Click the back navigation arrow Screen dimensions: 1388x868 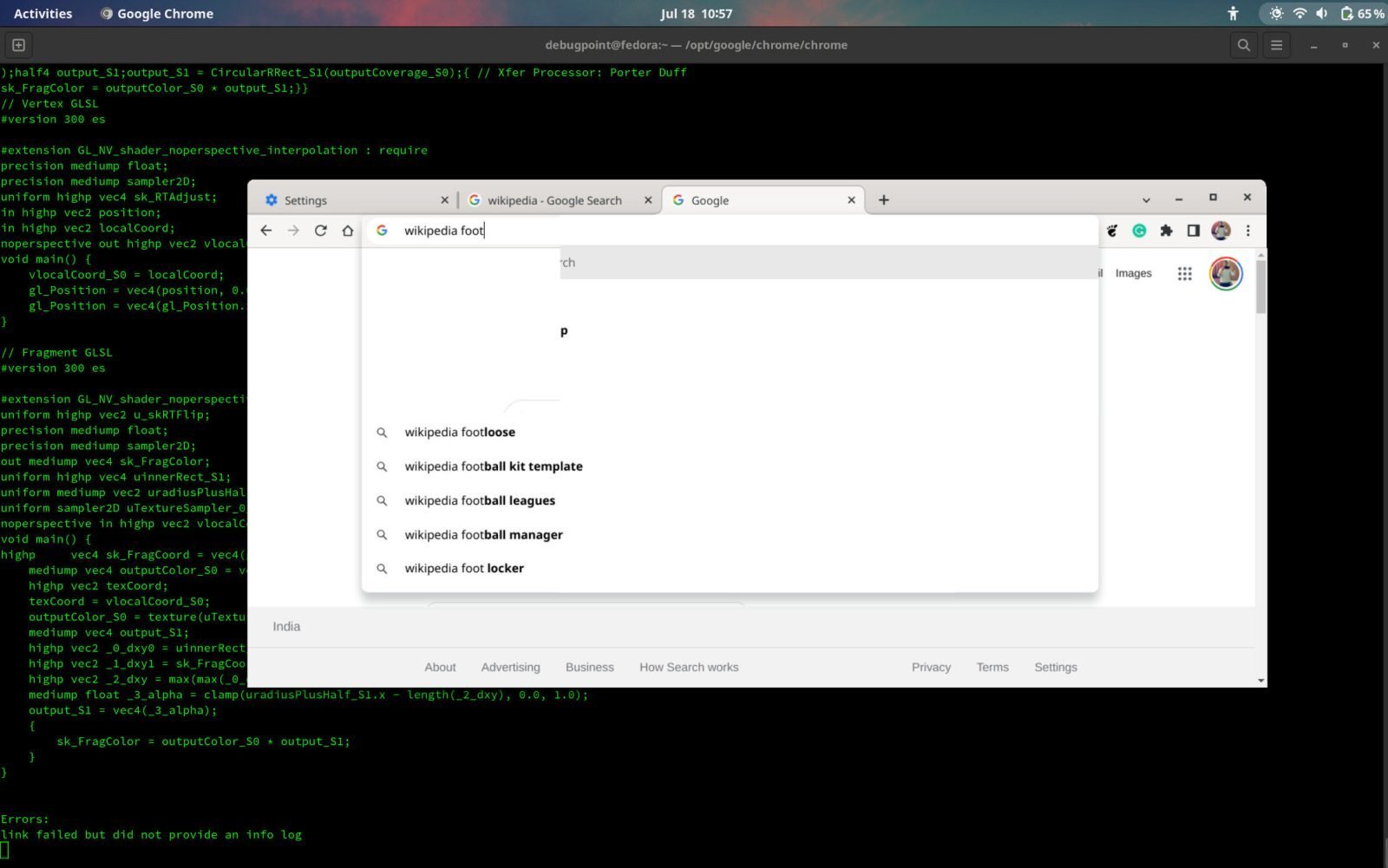(266, 231)
